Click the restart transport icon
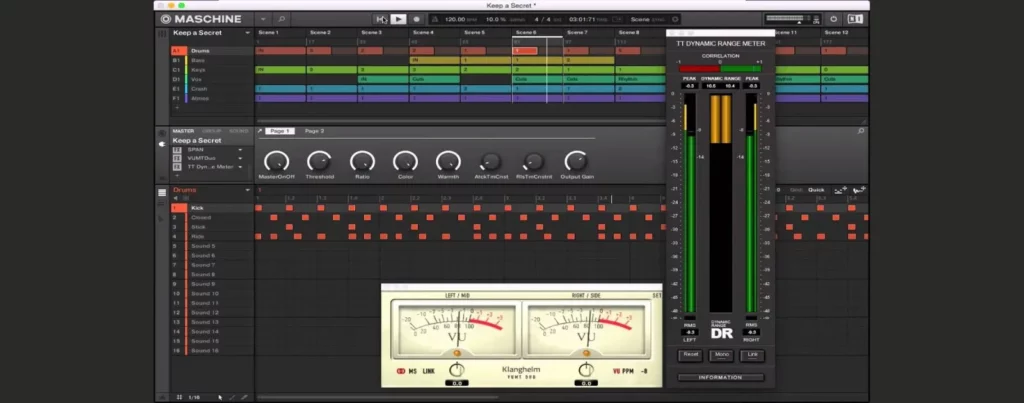 381,19
